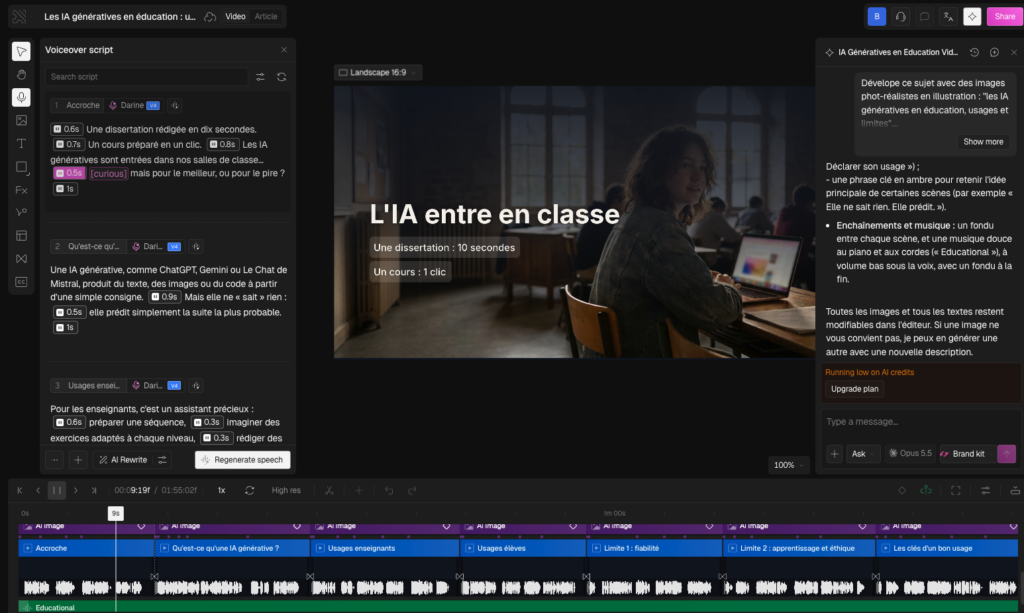
Task: Toggle the AI assistant sparkle panel
Action: coord(972,16)
